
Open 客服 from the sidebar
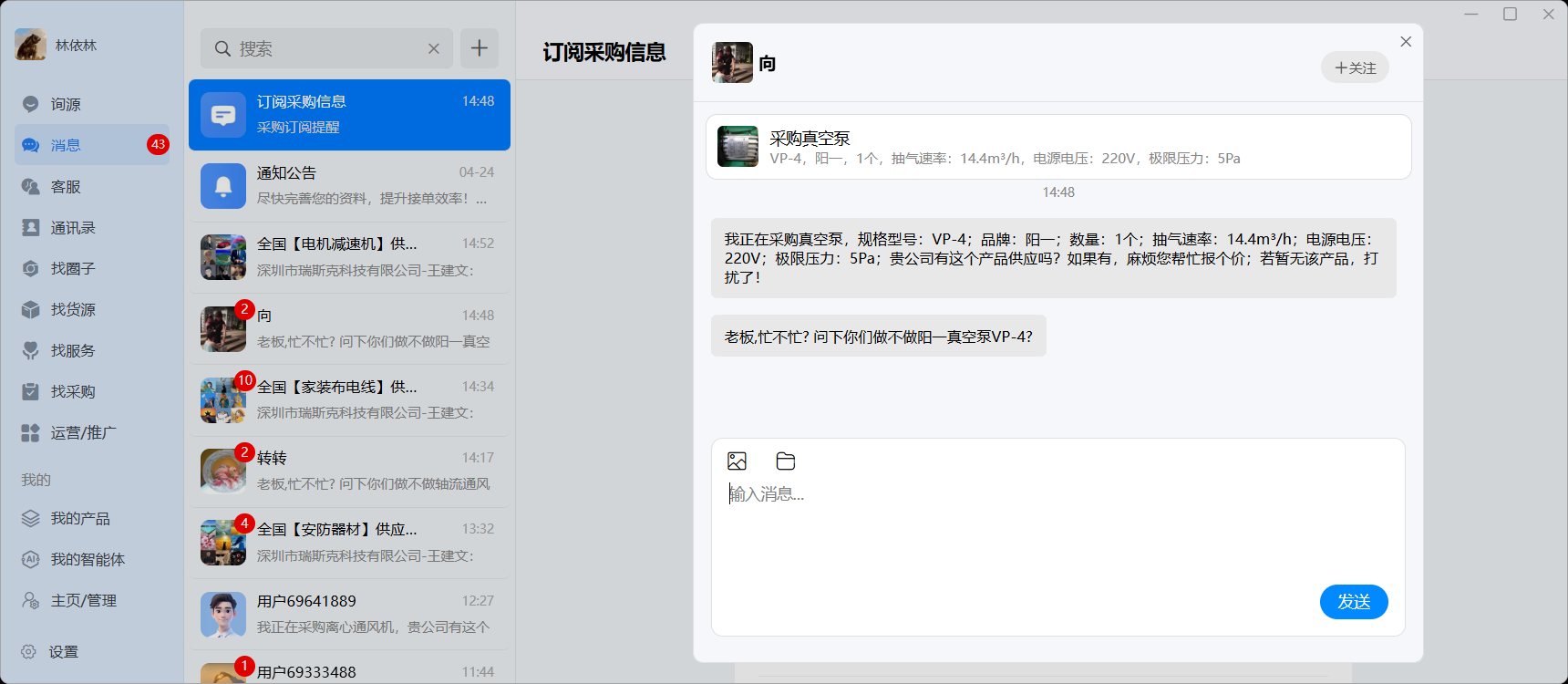(91, 186)
